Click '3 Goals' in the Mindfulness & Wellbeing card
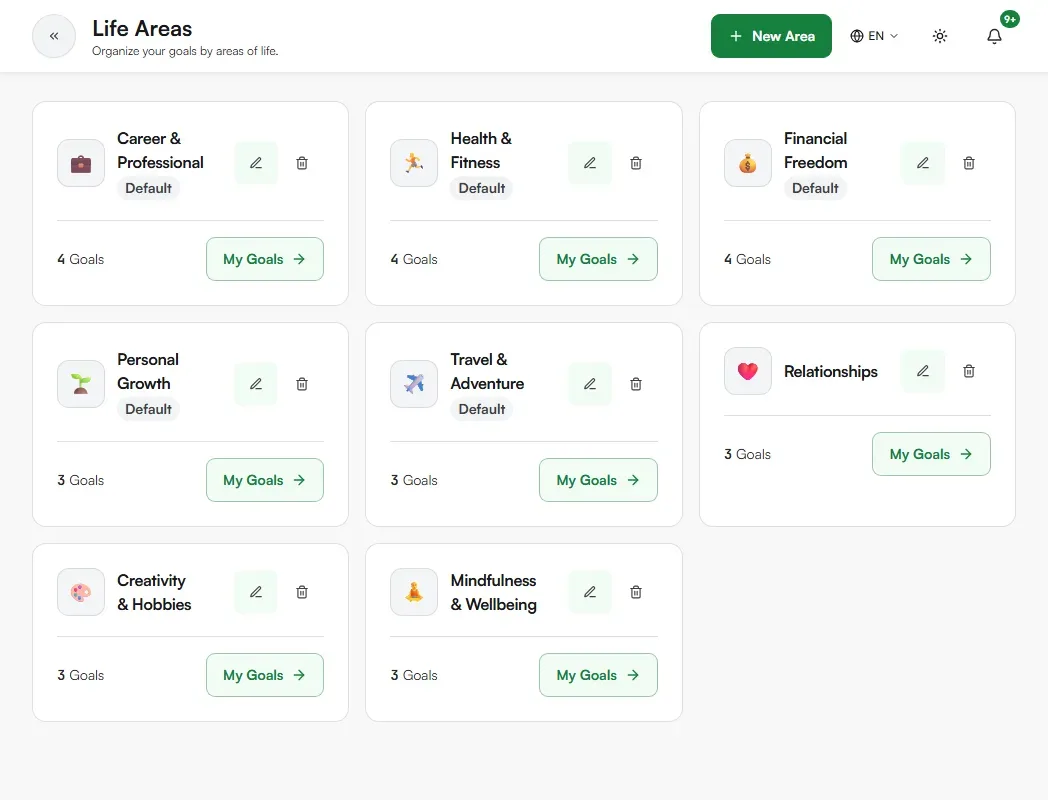The image size is (1048, 800). click(414, 676)
